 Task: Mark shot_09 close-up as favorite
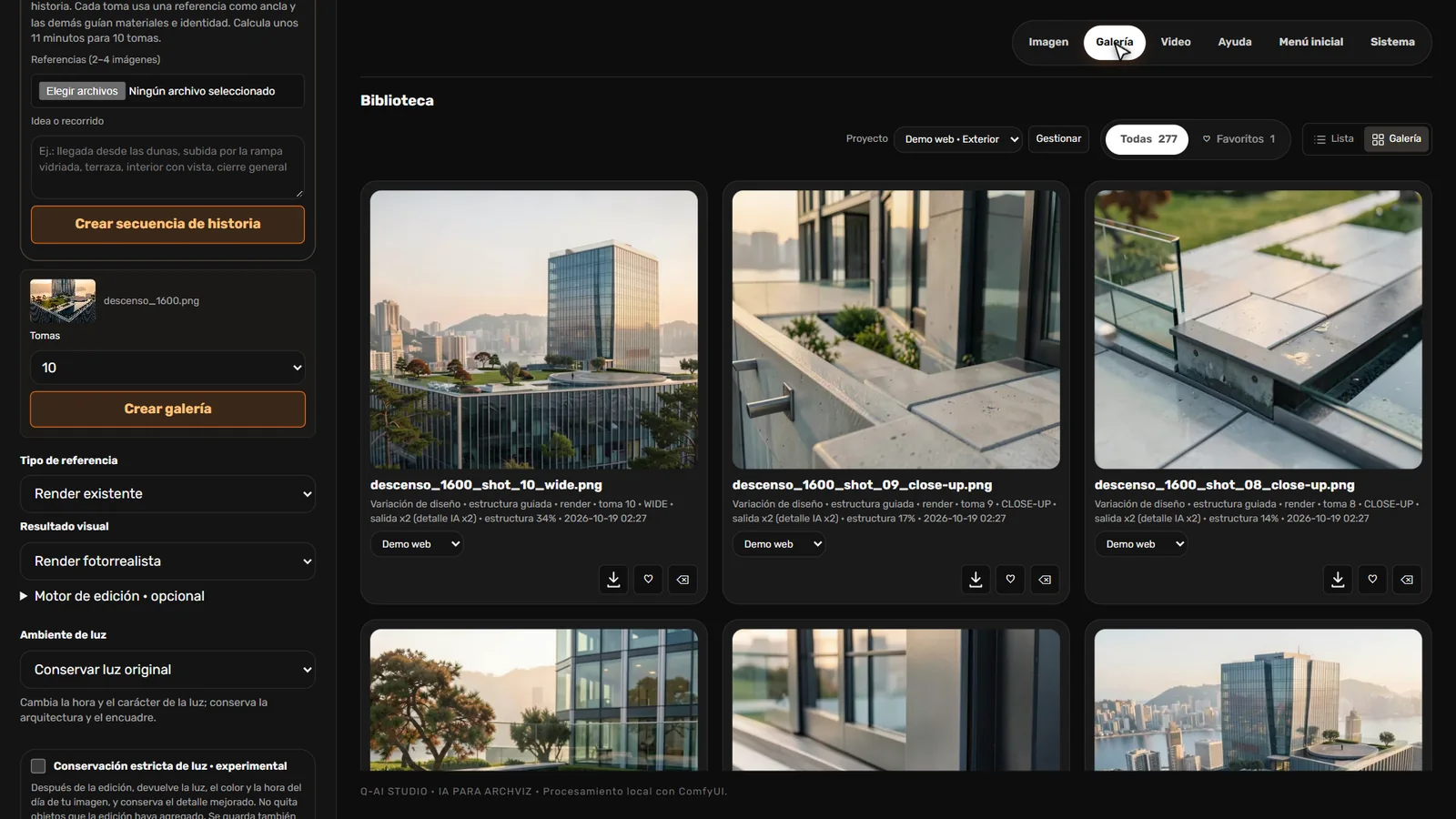pos(1010,579)
